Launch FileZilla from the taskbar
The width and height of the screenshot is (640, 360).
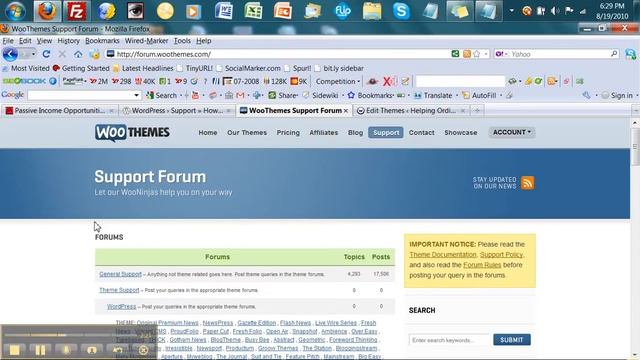76,11
